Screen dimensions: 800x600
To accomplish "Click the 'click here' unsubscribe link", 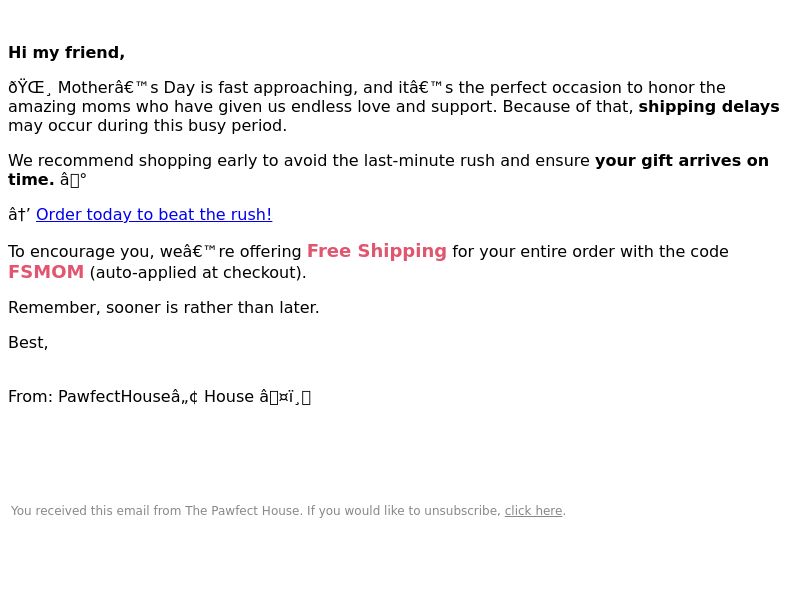I will coord(533,511).
